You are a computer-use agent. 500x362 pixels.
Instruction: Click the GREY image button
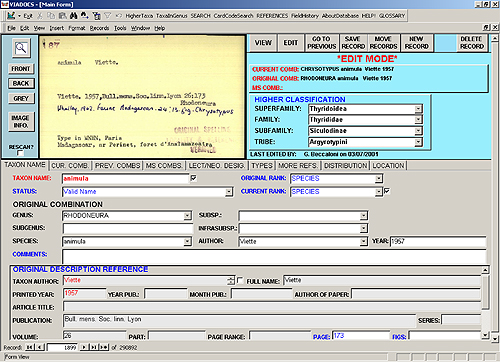coord(21,98)
